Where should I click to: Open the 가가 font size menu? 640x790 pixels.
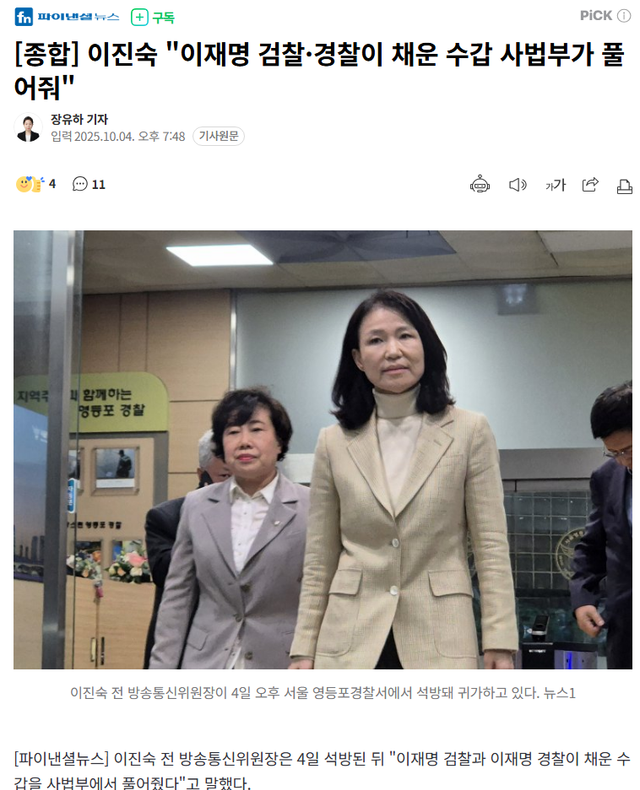[555, 185]
